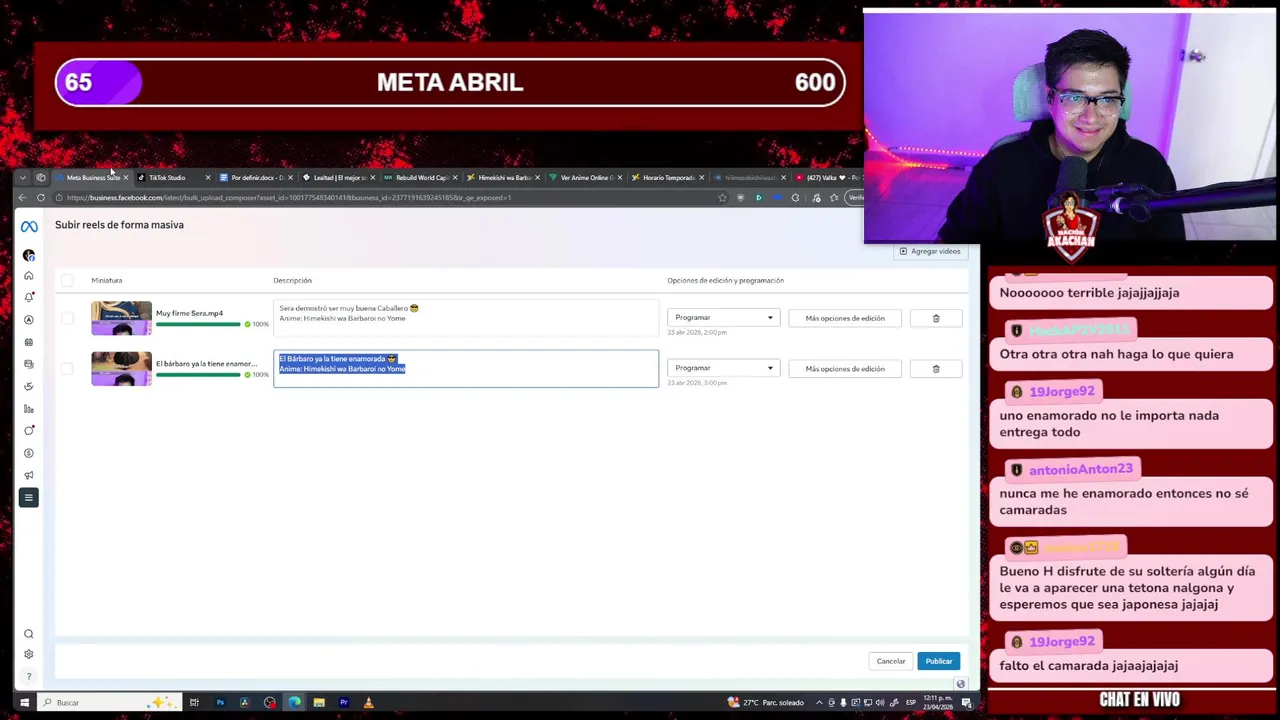Open Microsoft Edge from the taskbar
The width and height of the screenshot is (1280, 720).
click(294, 703)
